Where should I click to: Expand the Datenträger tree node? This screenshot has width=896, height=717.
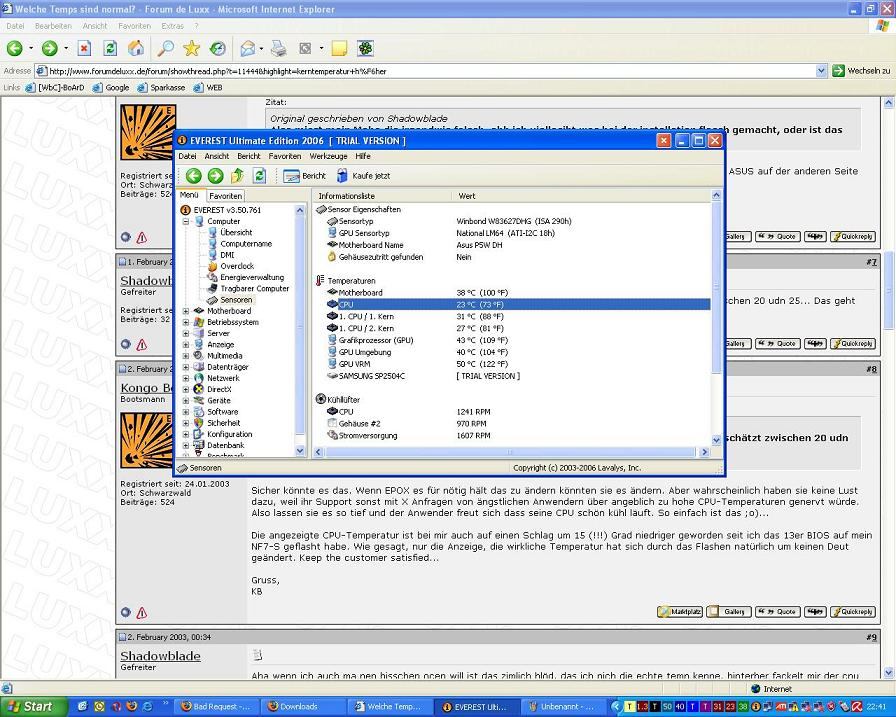click(x=186, y=367)
